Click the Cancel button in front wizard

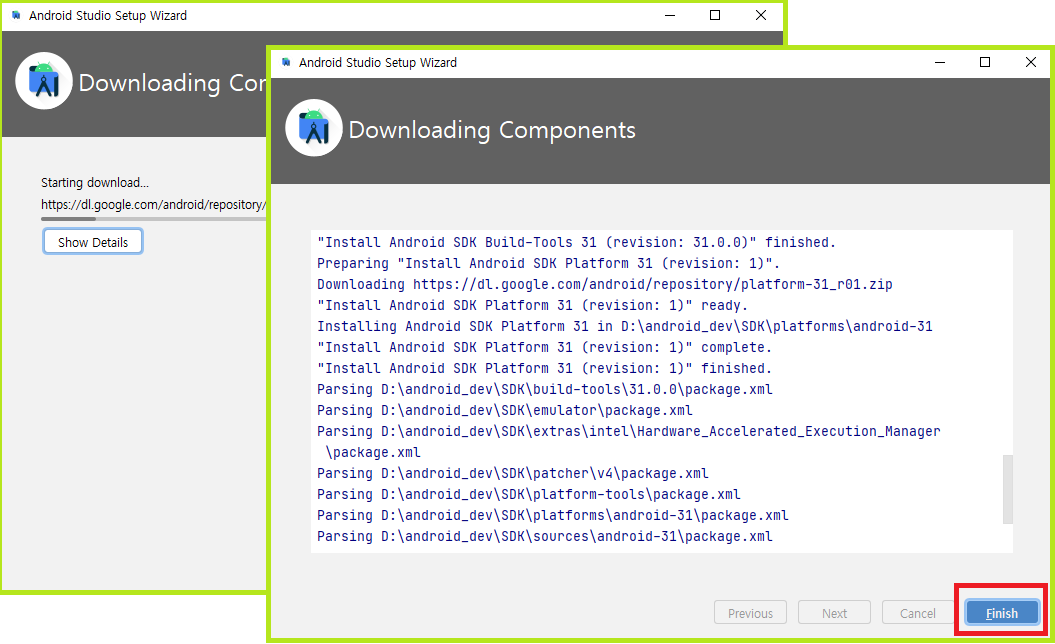pyautogui.click(x=918, y=613)
